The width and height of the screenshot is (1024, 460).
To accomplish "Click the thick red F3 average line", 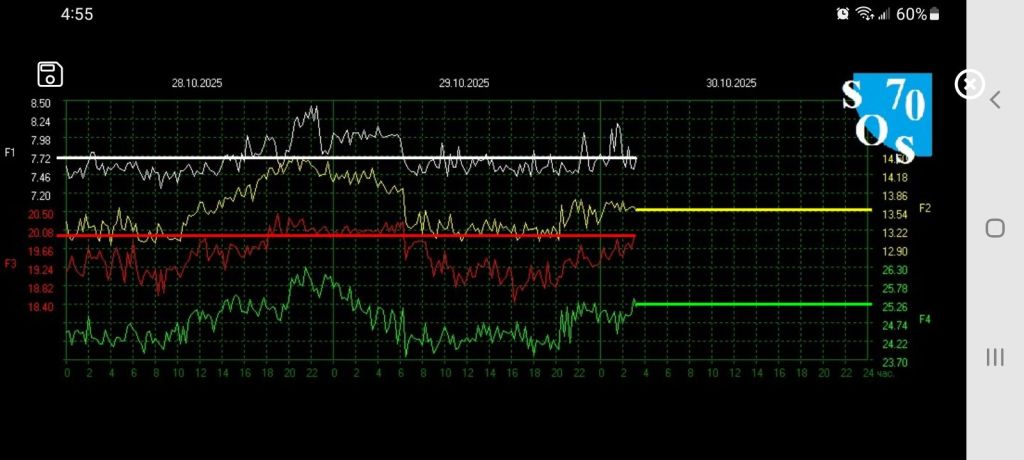I will point(300,236).
